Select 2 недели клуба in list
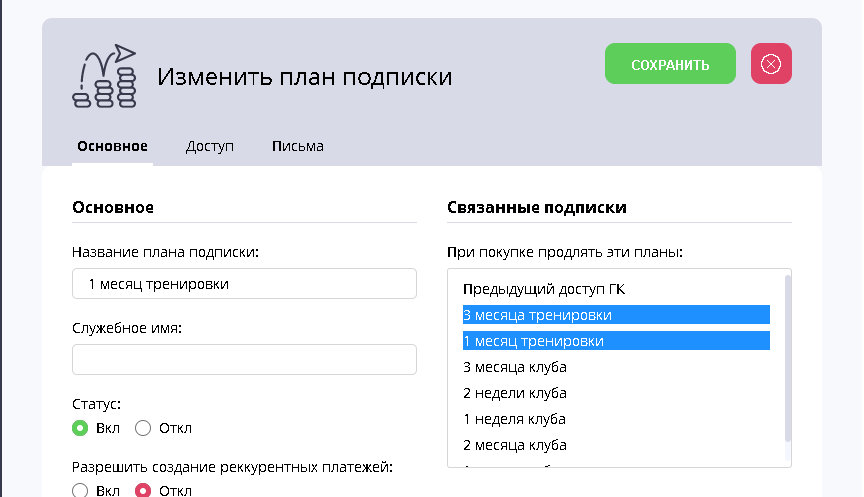 click(x=616, y=393)
